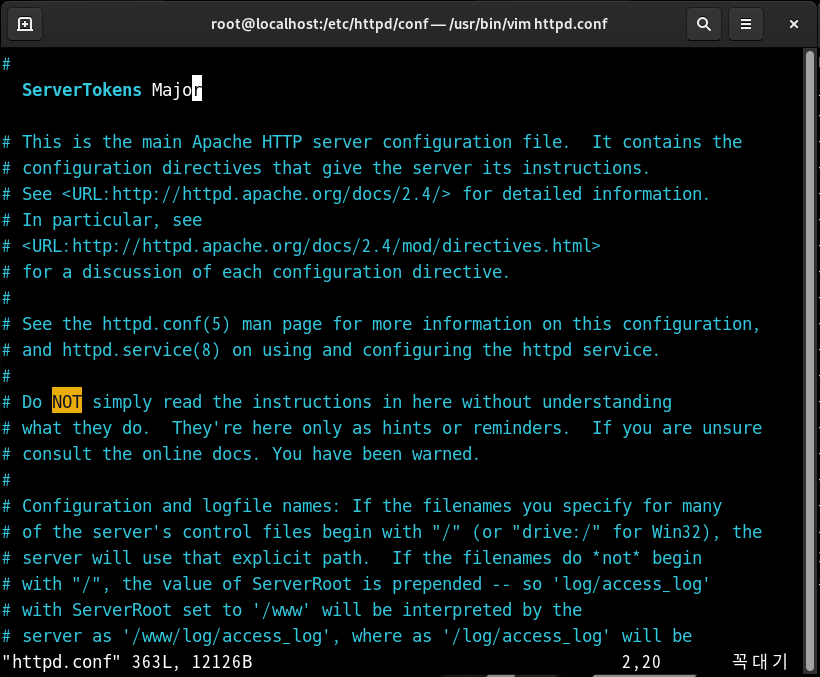Image resolution: width=820 pixels, height=677 pixels.
Task: Click 'If you are unsure' text
Action: pos(677,428)
